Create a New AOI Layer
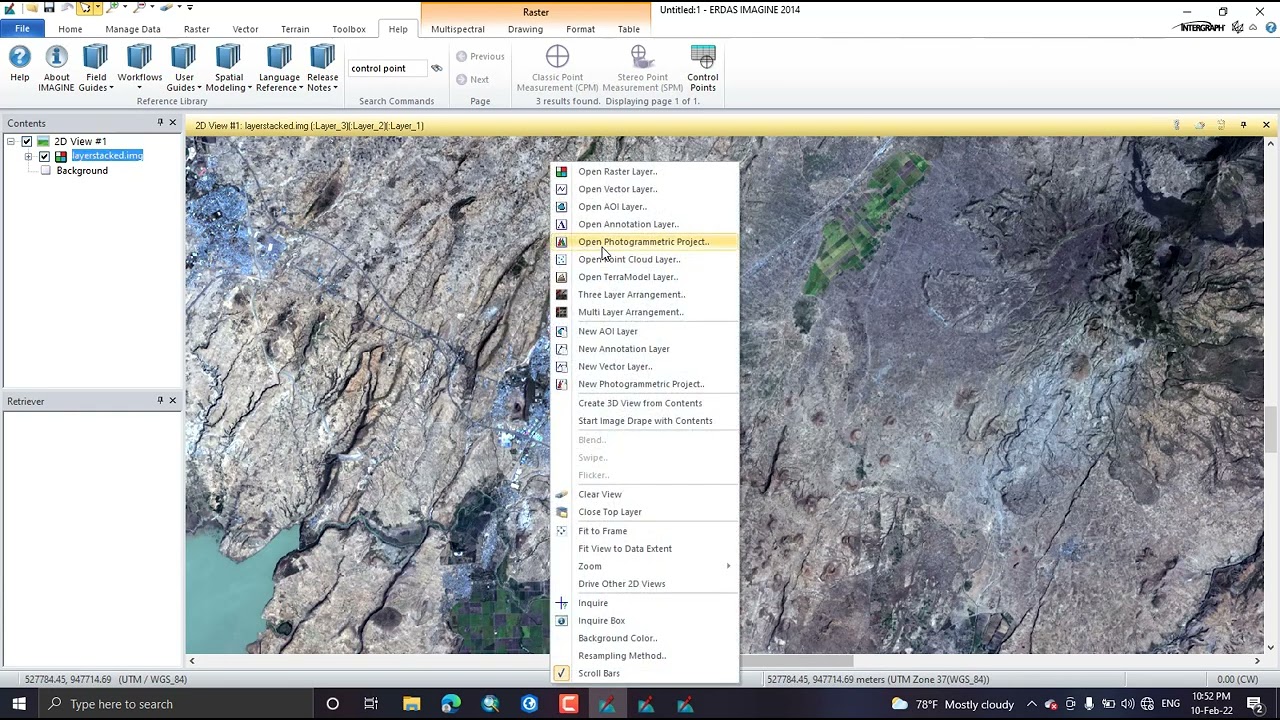The height and width of the screenshot is (720, 1280). tap(645, 331)
